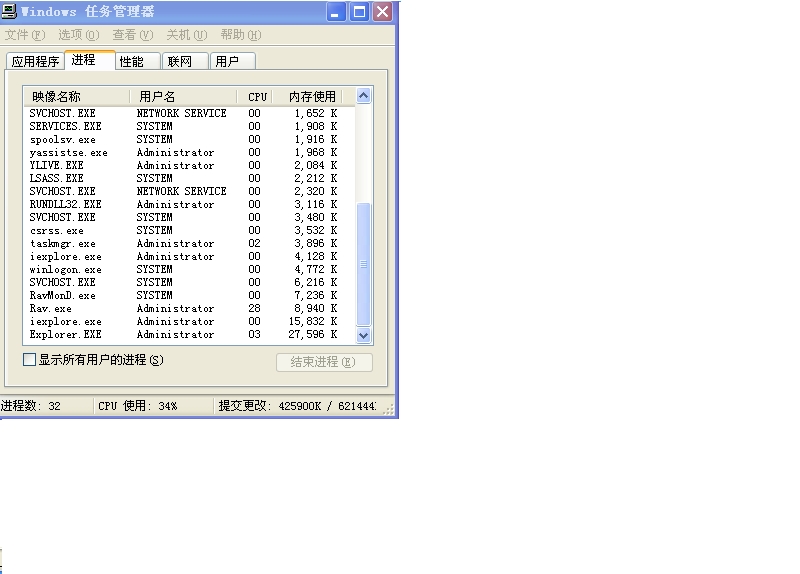Minimize the Task Manager window
800x574 pixels.
[335, 12]
